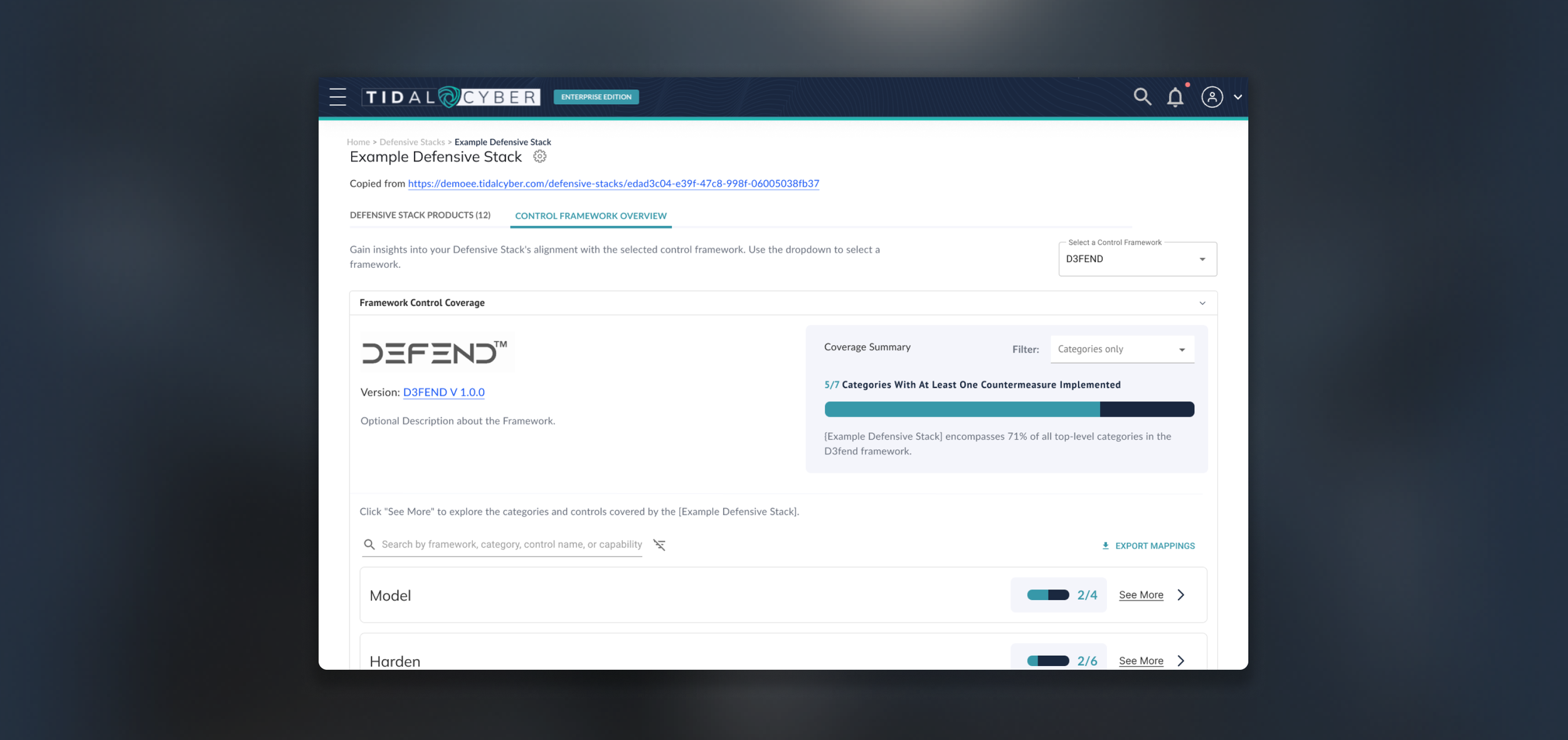
Task: Expand account menu chevron
Action: (1237, 97)
